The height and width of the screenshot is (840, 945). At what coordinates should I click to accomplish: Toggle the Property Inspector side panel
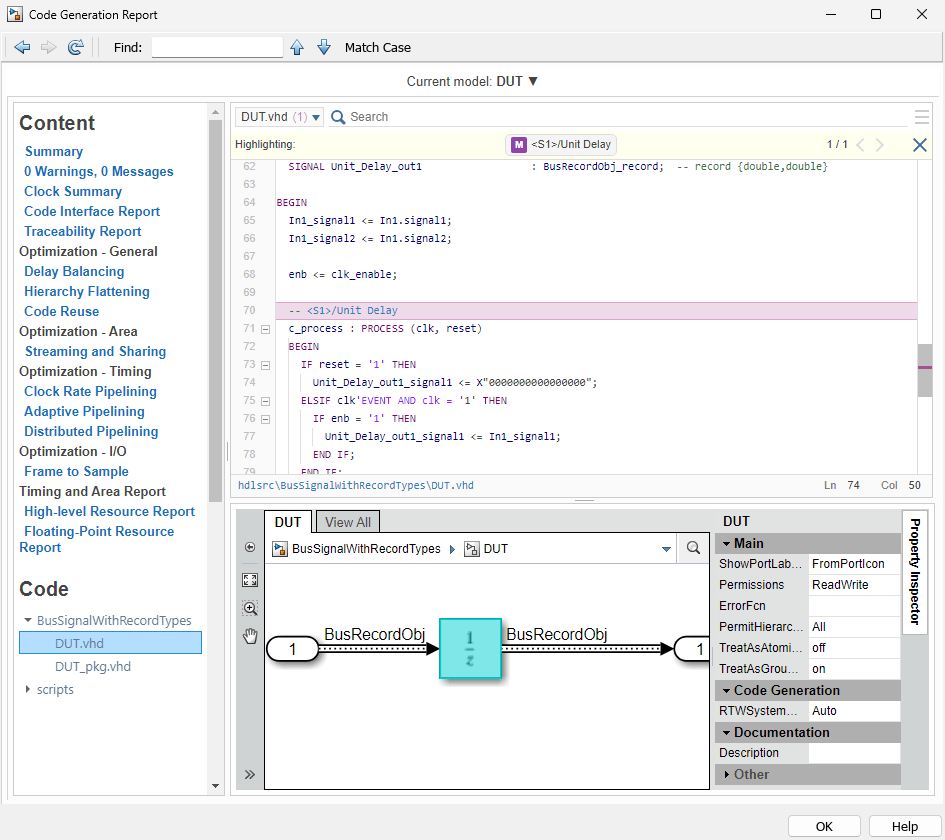(914, 571)
